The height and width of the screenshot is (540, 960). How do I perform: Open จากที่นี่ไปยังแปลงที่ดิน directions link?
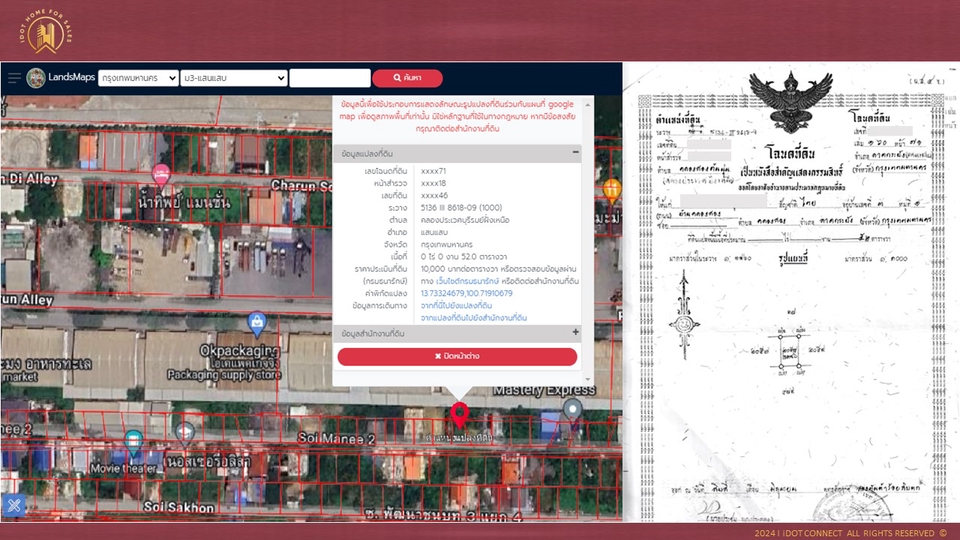coord(456,306)
